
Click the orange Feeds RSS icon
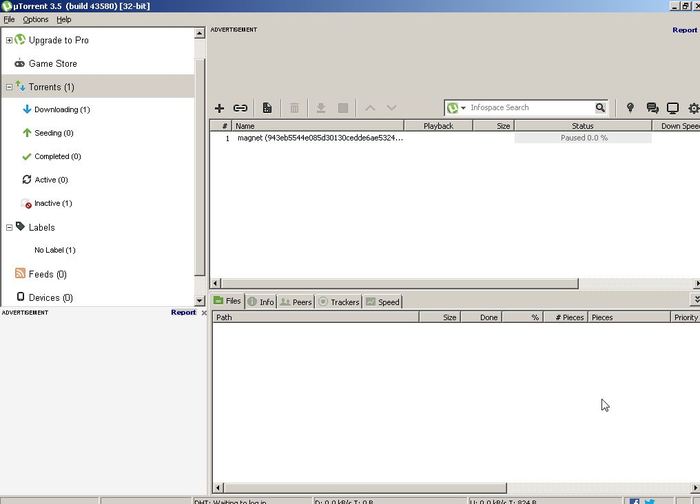click(x=20, y=273)
